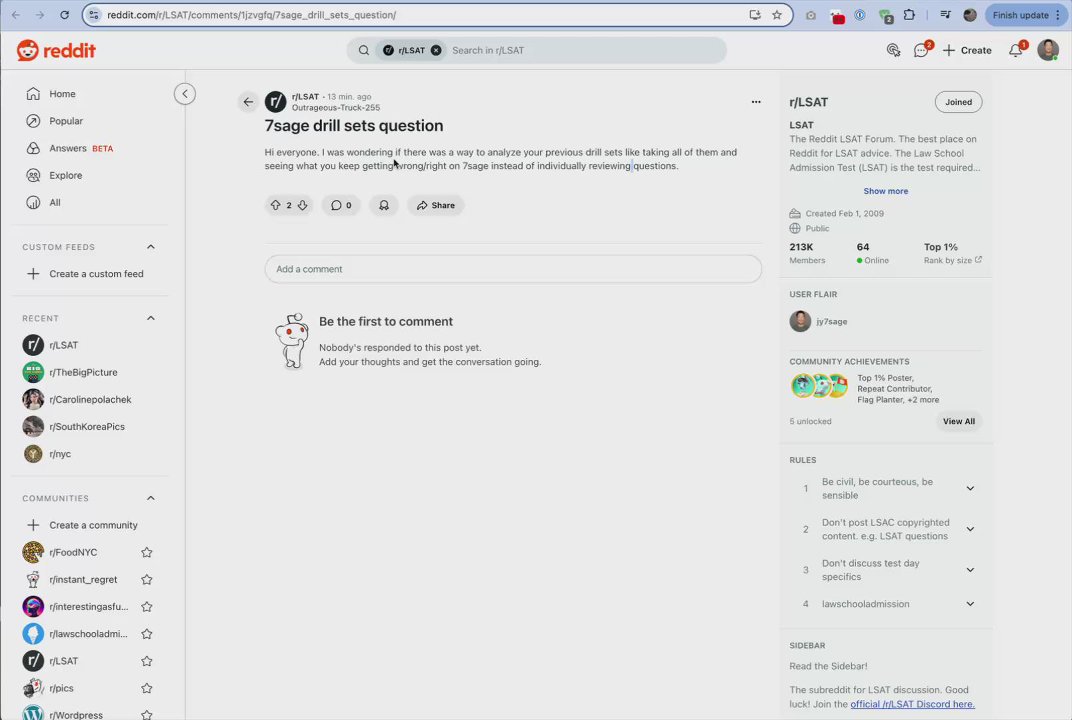The width and height of the screenshot is (1072, 720).
Task: Open the official r/LSAT Discord link
Action: [912, 704]
